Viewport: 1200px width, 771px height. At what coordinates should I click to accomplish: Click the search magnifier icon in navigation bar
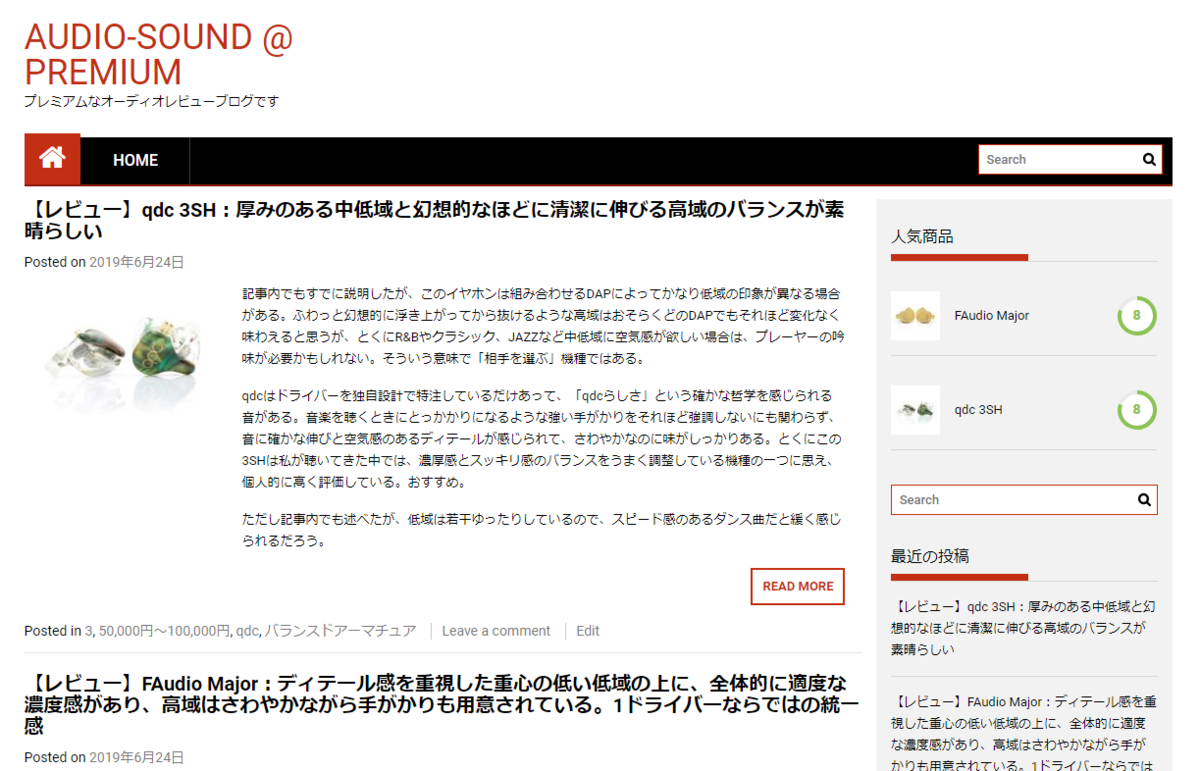[1149, 159]
